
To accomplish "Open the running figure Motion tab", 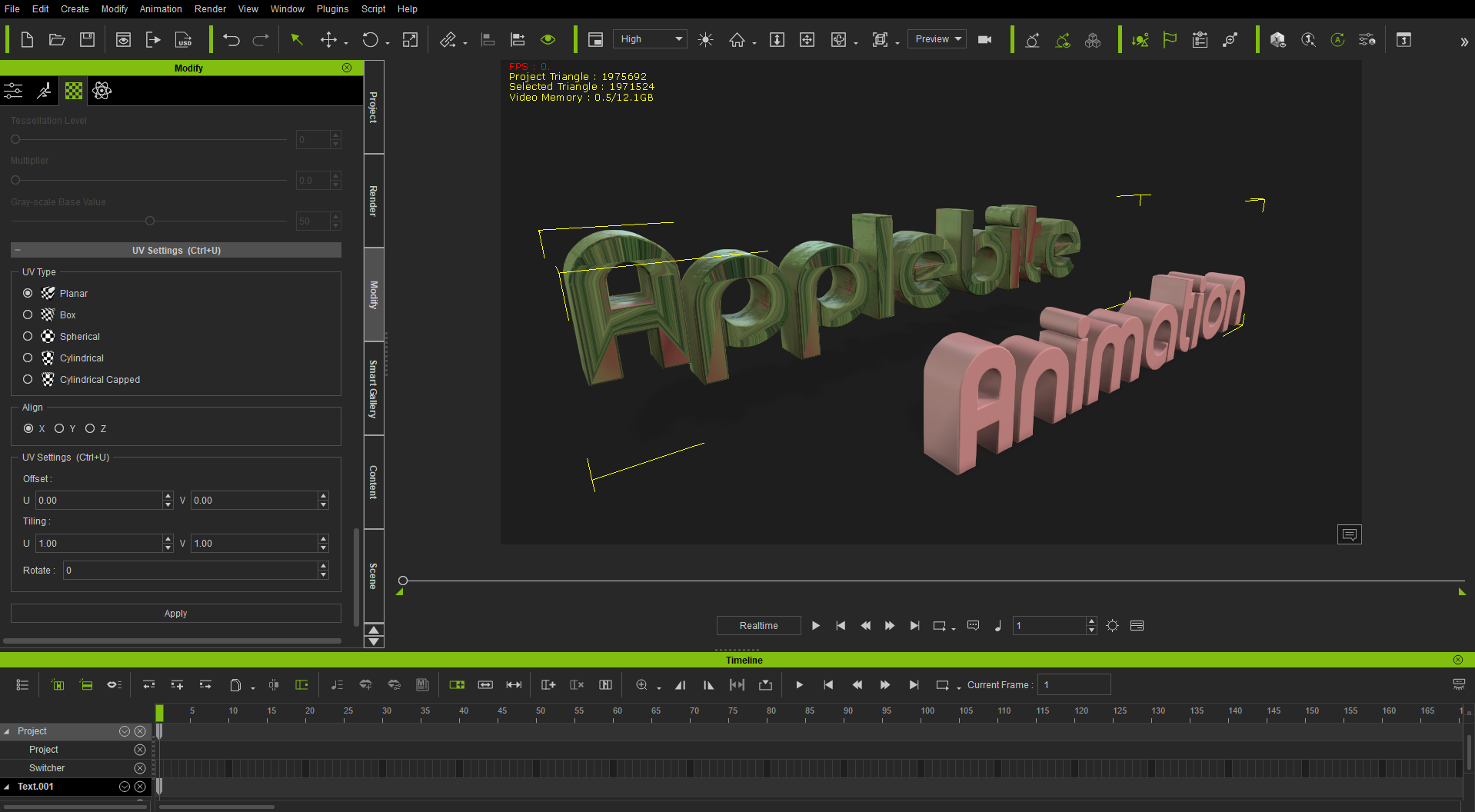I will tap(45, 91).
